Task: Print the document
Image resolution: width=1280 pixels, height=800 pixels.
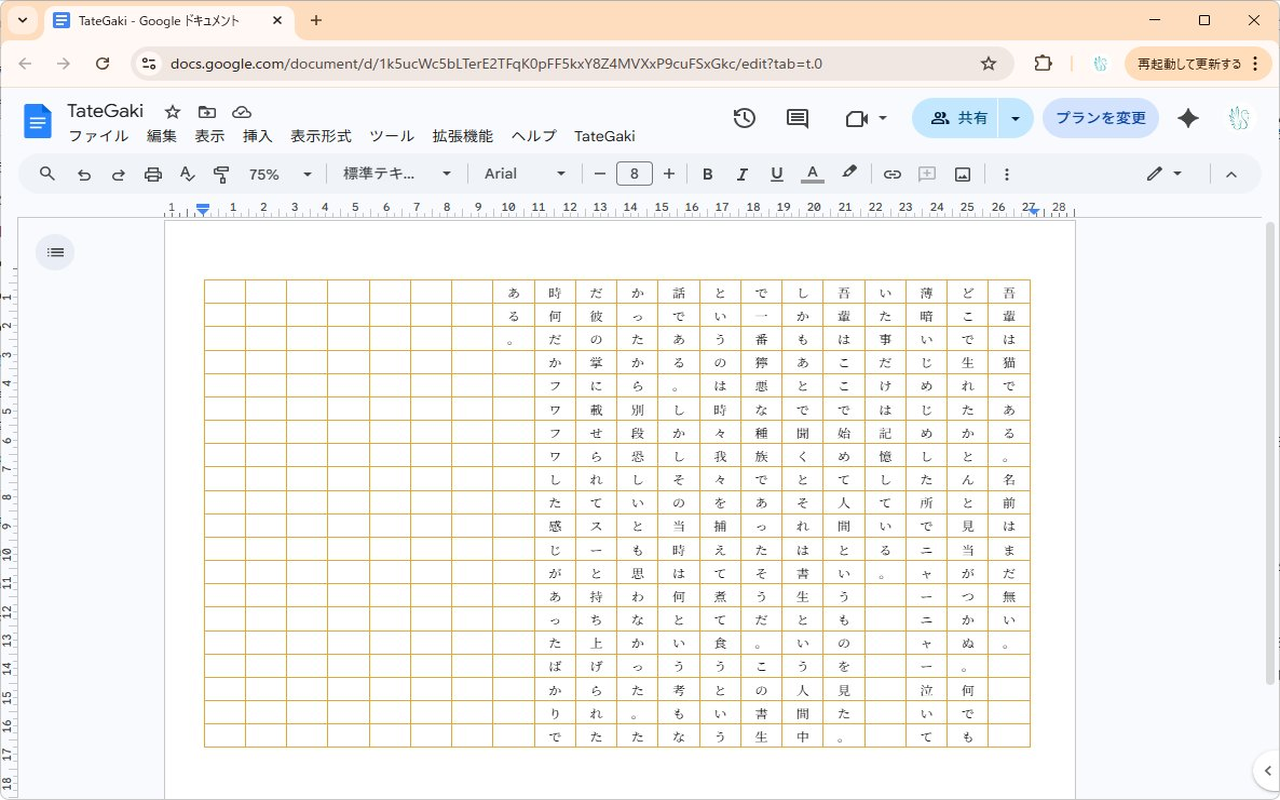Action: [x=153, y=174]
